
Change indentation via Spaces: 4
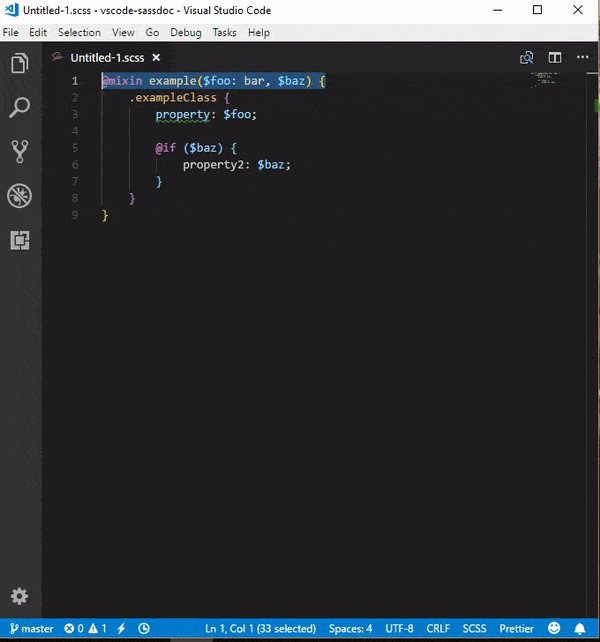351,628
